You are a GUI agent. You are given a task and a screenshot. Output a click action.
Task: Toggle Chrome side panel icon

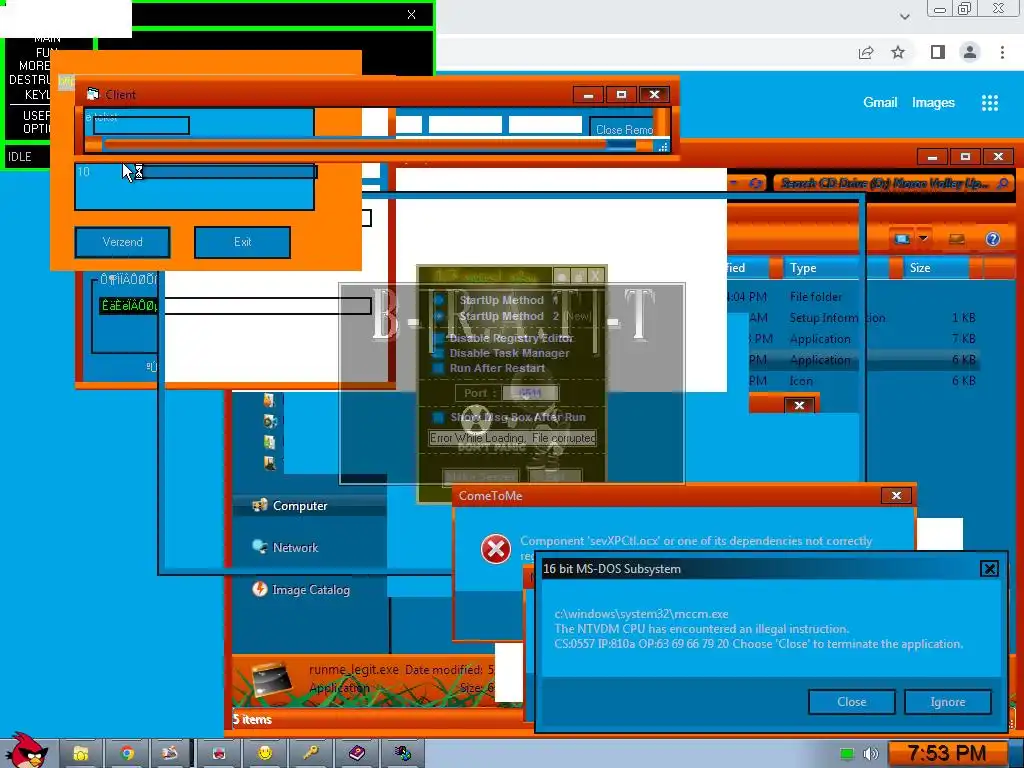pos(938,52)
